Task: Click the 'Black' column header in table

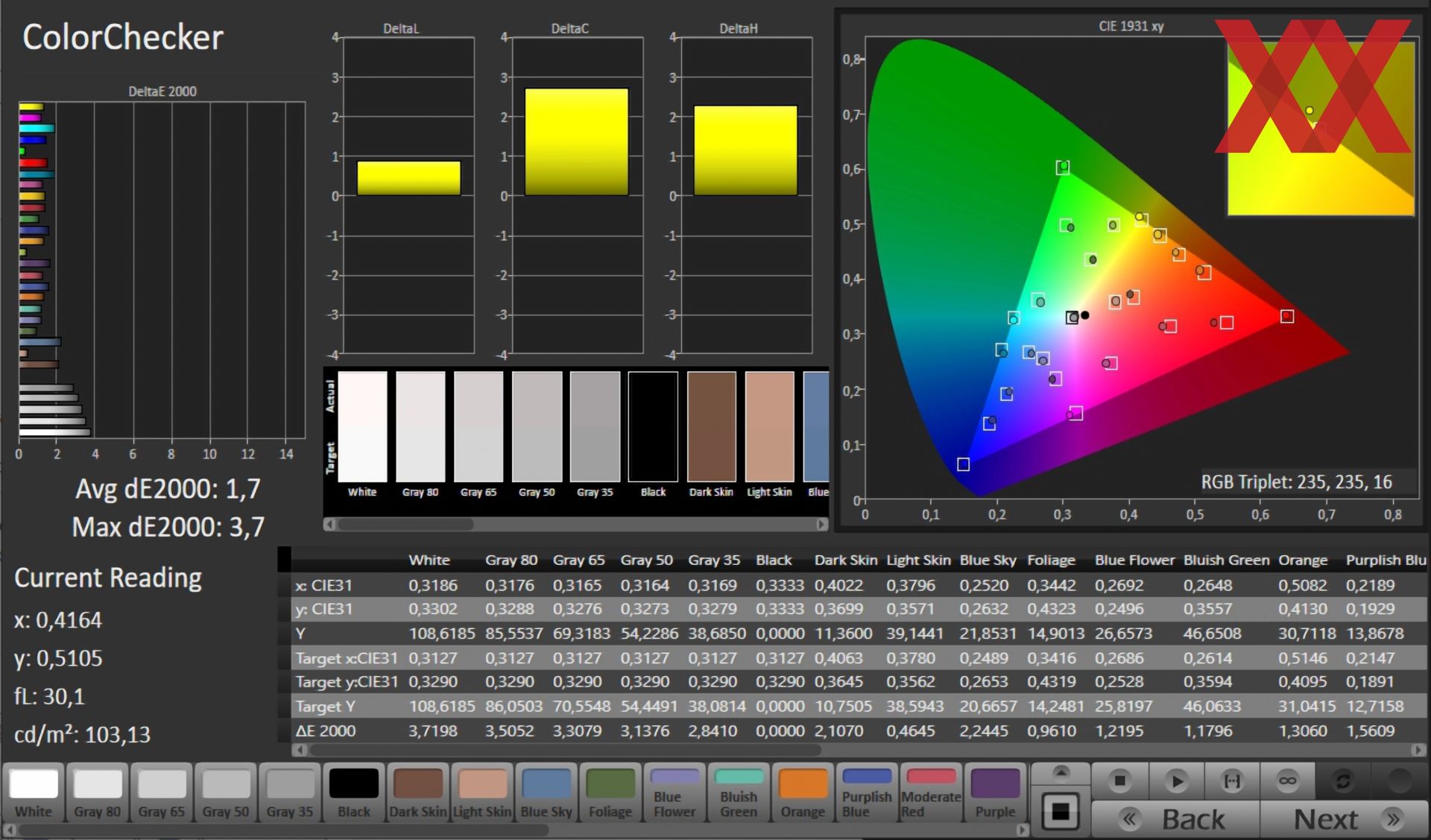Action: 774,560
